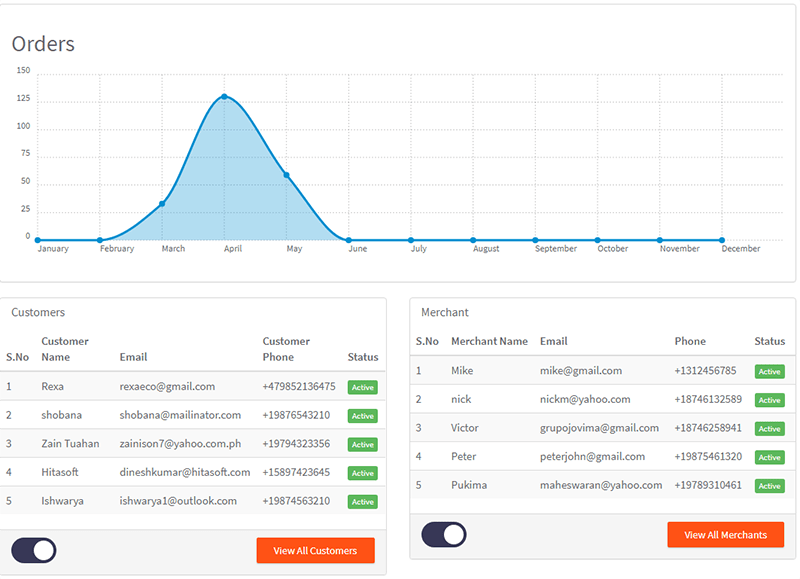Screen dimensions: 800x579
Task: Click the Customer Phone column header
Action: coord(286,349)
